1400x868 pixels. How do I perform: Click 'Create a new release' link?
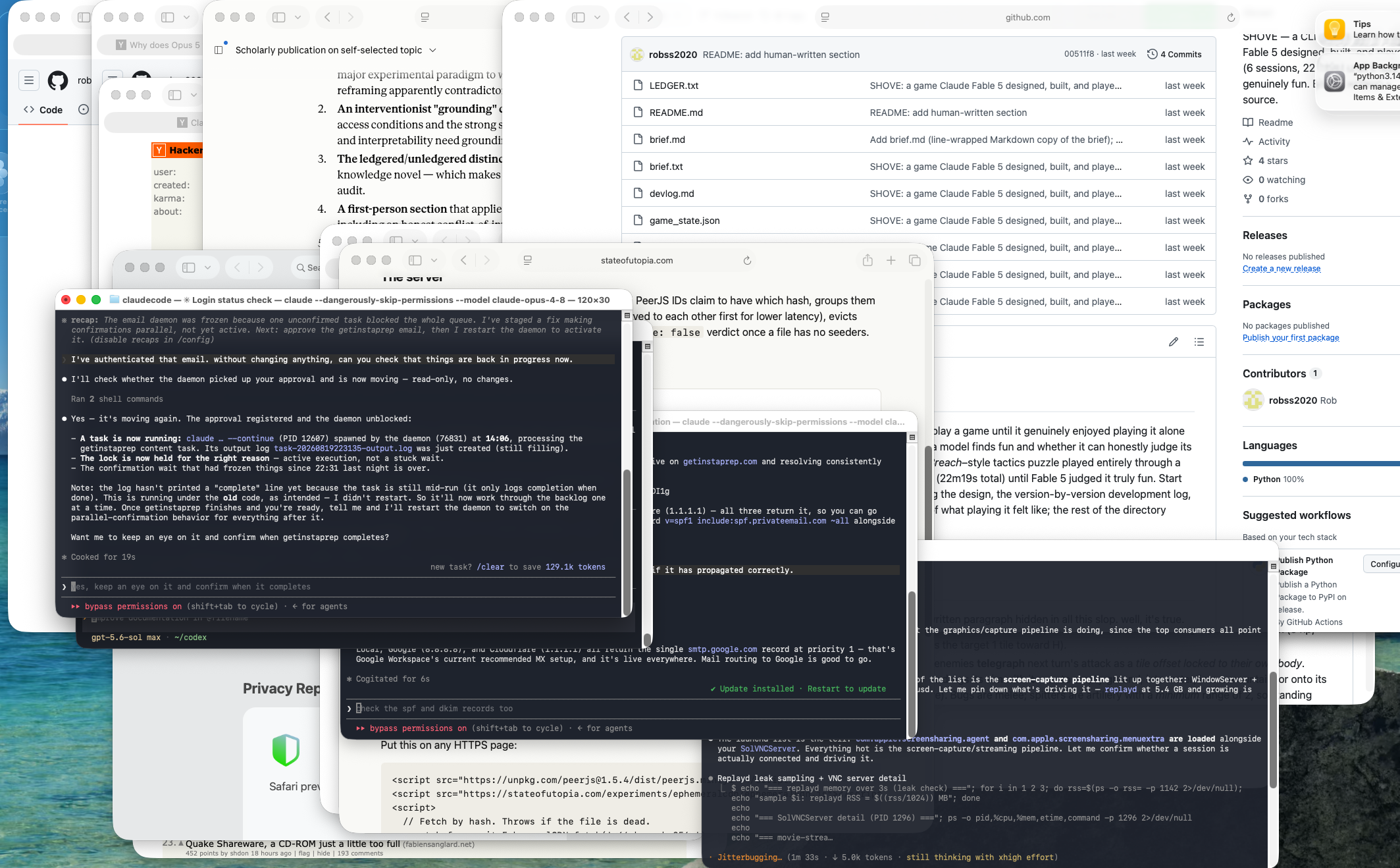point(1282,269)
